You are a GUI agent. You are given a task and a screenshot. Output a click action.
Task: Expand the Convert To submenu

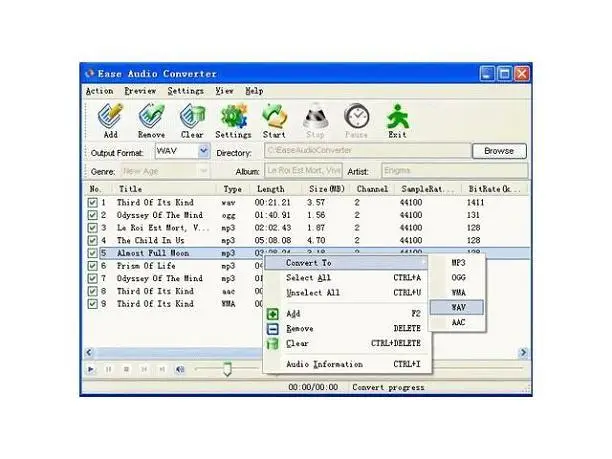347,263
